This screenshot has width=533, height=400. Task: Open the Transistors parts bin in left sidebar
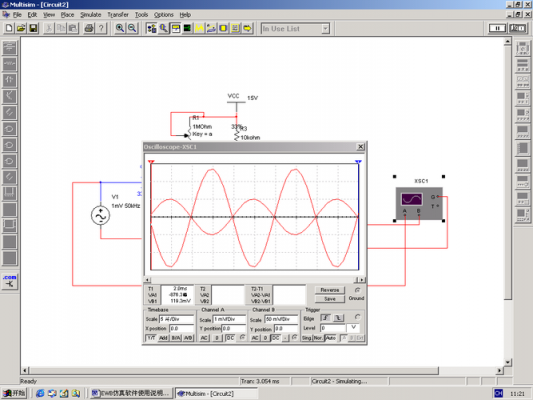[x=10, y=96]
